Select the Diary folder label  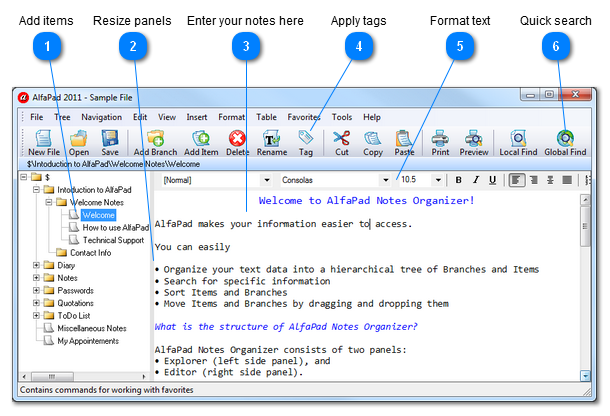click(66, 265)
